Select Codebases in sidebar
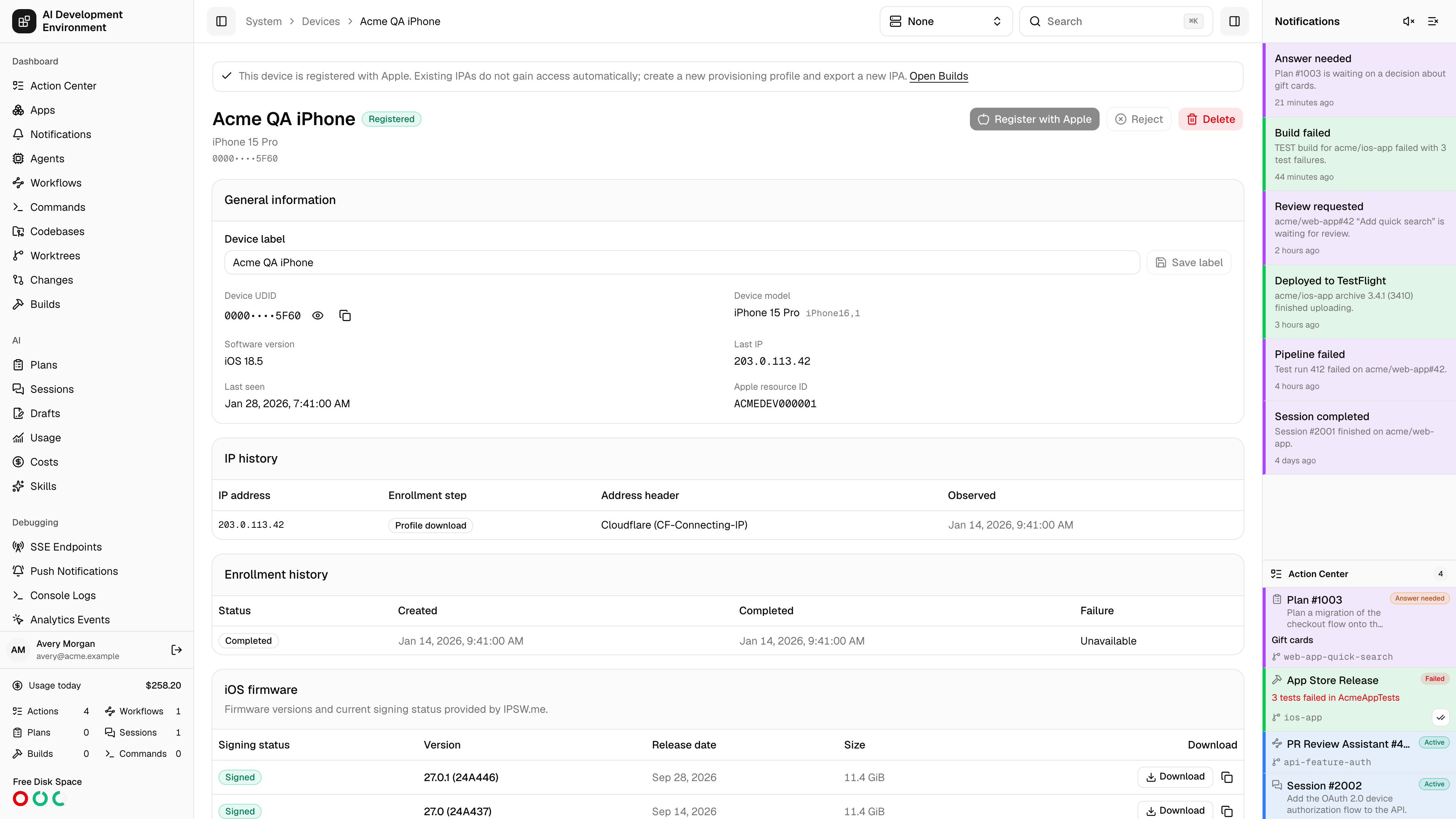 click(x=97, y=232)
